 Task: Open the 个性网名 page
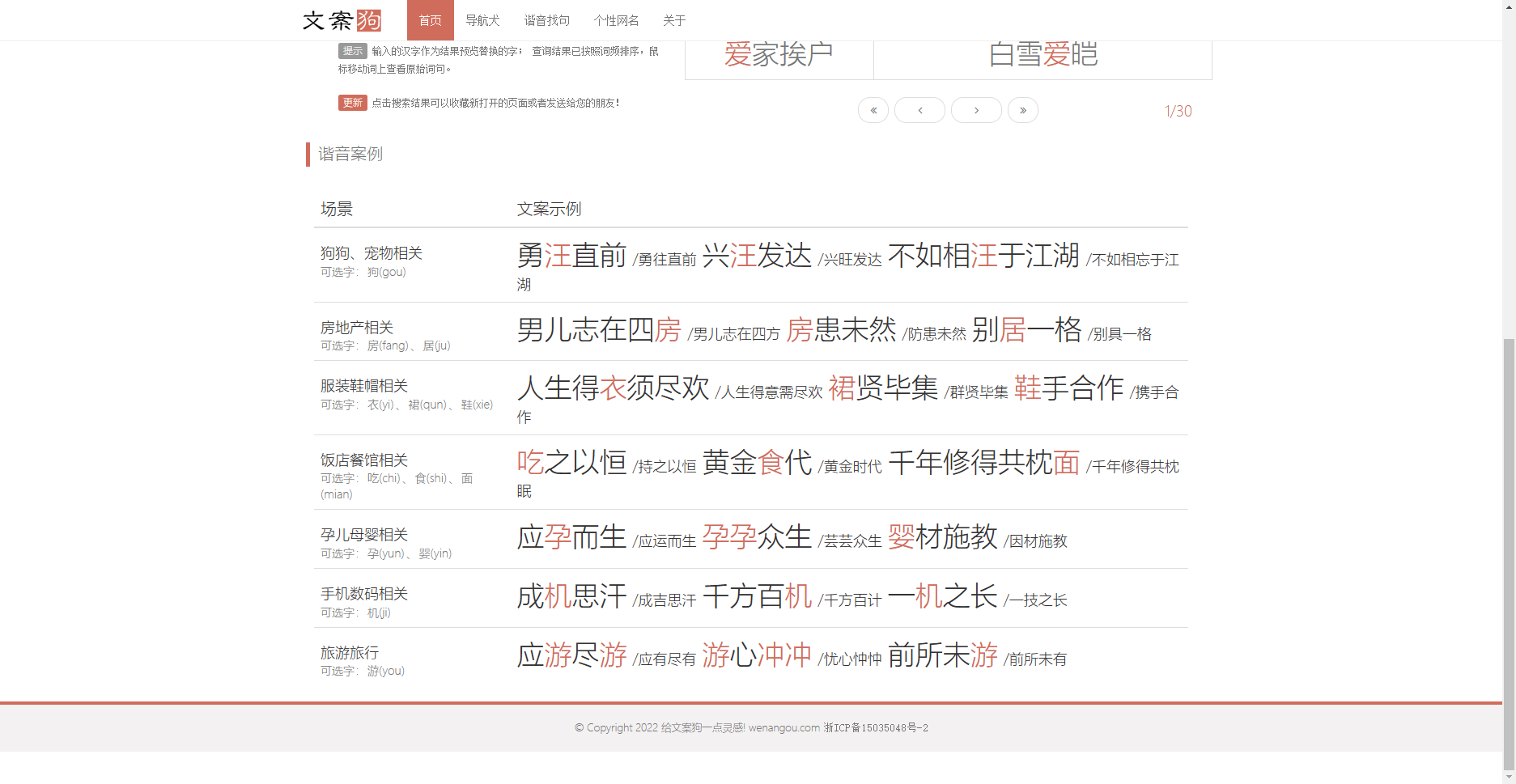[618, 20]
